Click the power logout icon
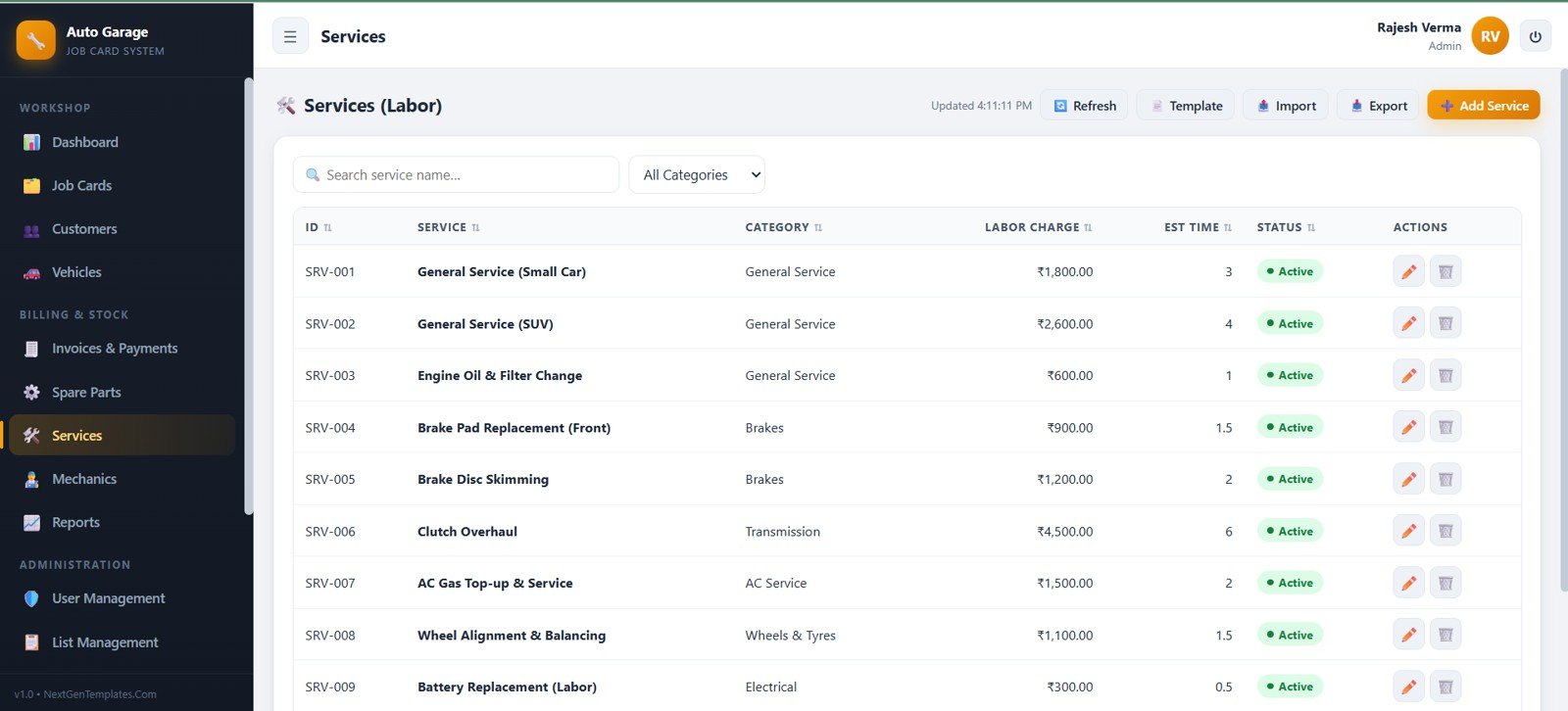This screenshot has width=1568, height=711. coord(1535,36)
